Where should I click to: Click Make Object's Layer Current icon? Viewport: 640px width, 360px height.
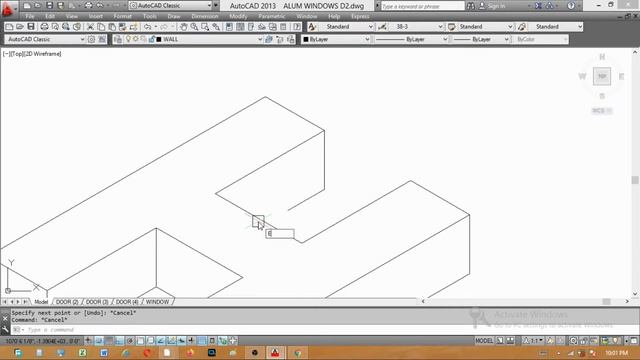click(x=269, y=39)
